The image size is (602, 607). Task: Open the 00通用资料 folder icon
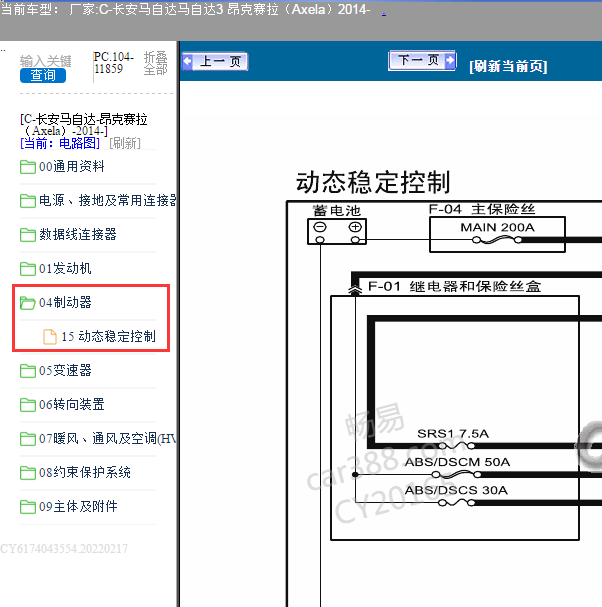click(28, 167)
